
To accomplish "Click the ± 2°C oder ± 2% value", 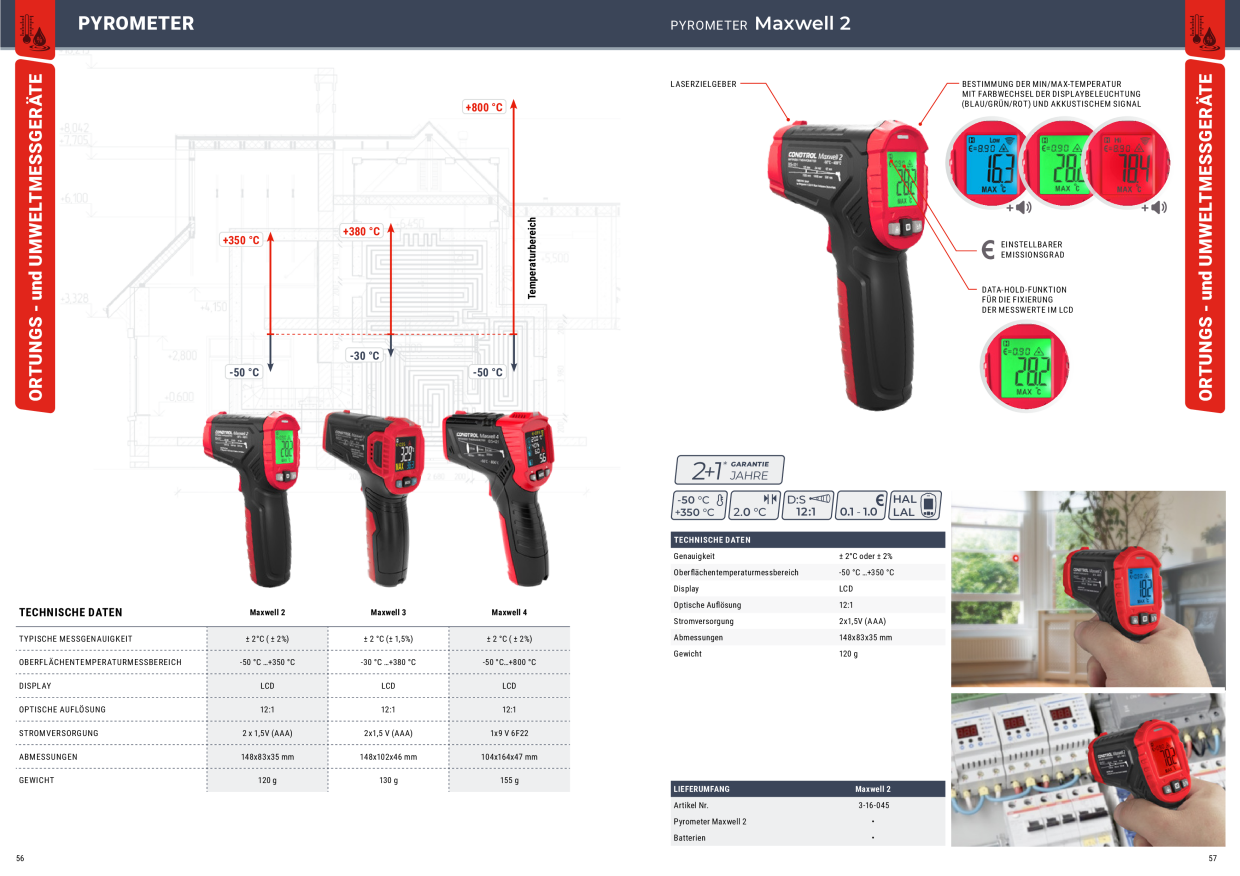I will [866, 556].
